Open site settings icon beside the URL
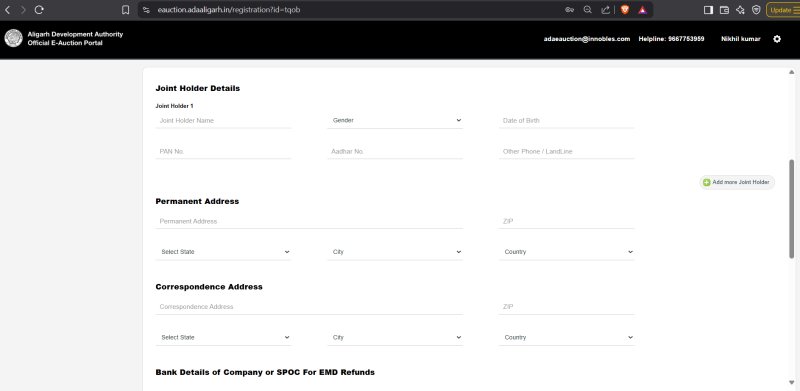This screenshot has width=800, height=391. (146, 10)
